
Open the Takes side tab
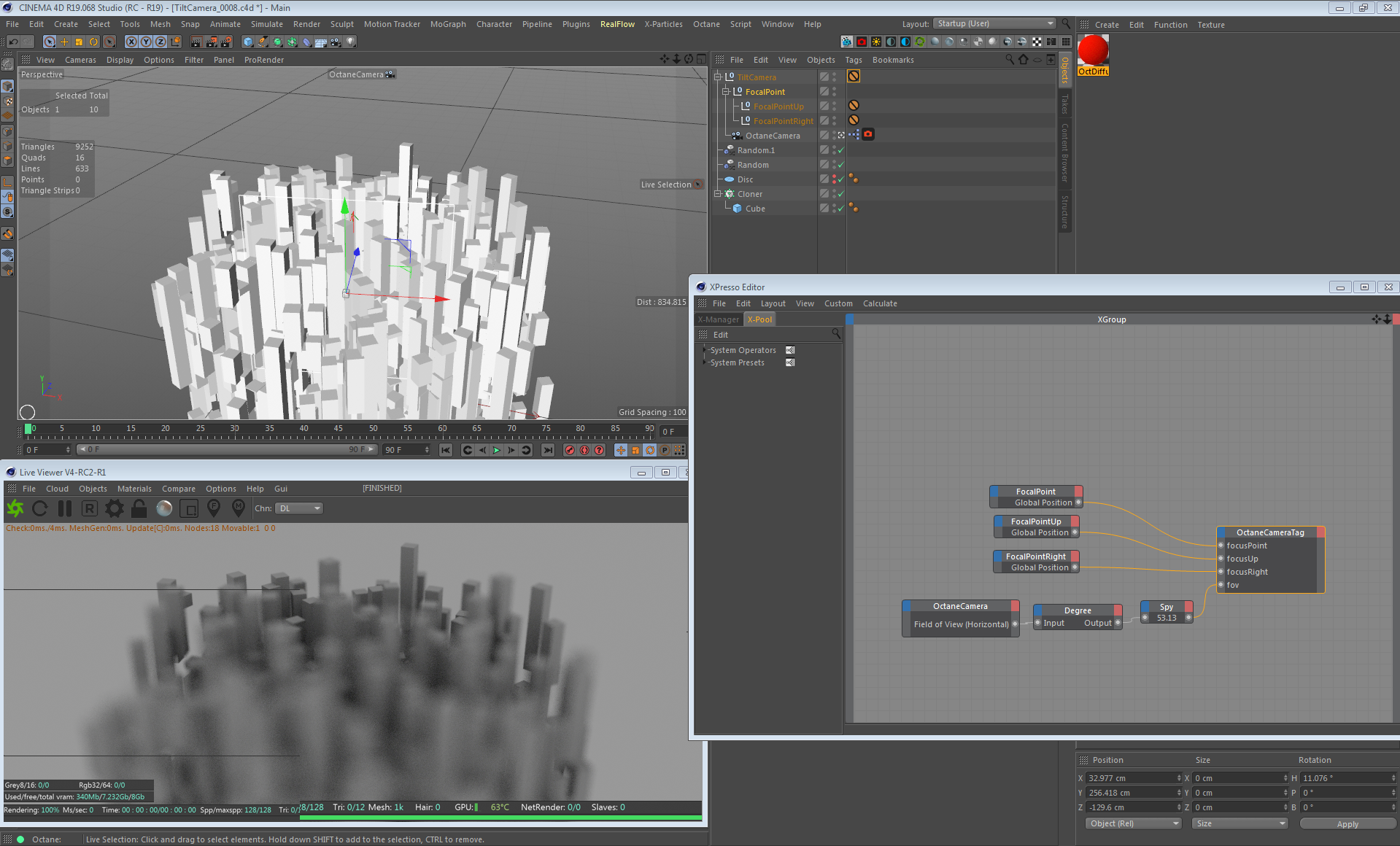pyautogui.click(x=1065, y=104)
